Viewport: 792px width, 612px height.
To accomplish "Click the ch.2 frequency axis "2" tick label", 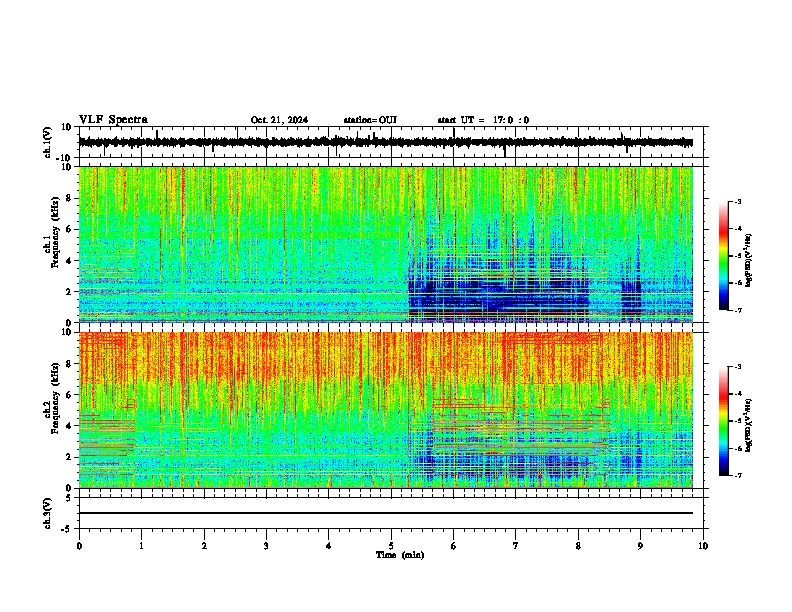I will (69, 457).
